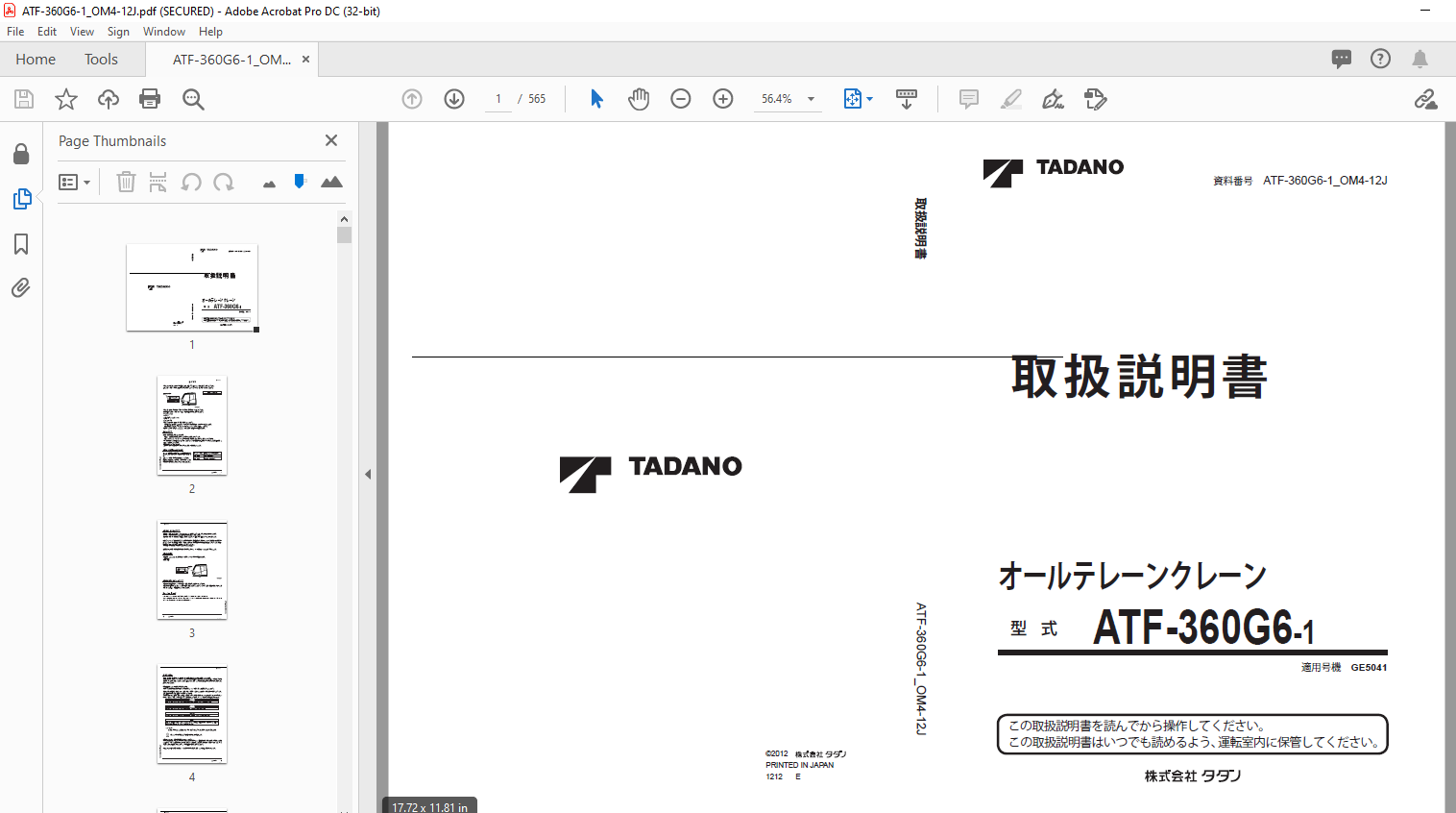Click the 56.4% zoom value field
The height and width of the screenshot is (813, 1456).
pos(777,99)
